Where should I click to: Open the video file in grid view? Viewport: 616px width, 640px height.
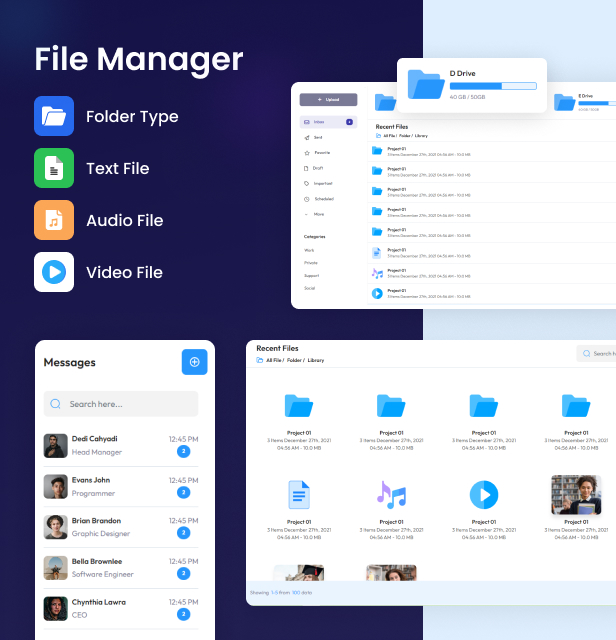coord(483,494)
